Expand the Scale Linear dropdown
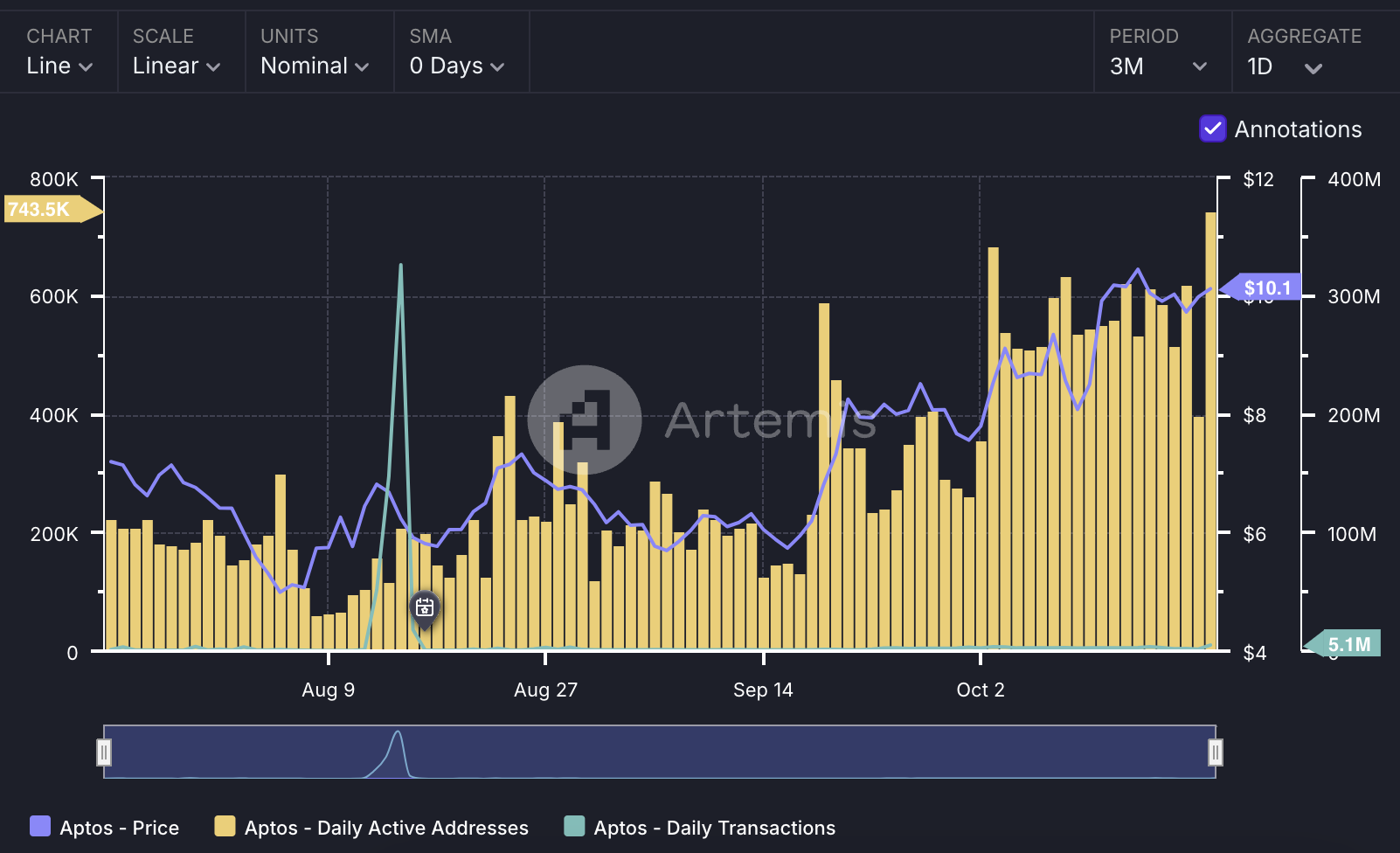The image size is (1400, 853). [176, 66]
